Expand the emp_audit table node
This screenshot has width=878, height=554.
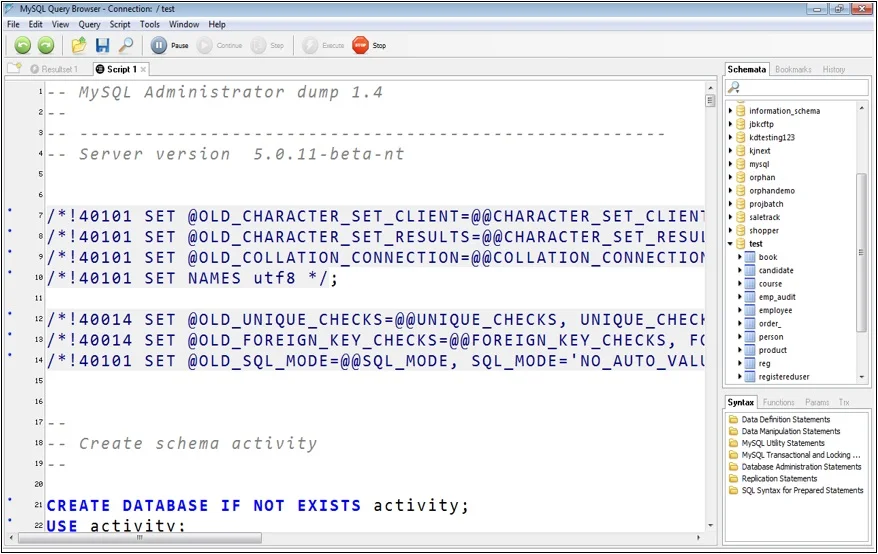point(740,297)
